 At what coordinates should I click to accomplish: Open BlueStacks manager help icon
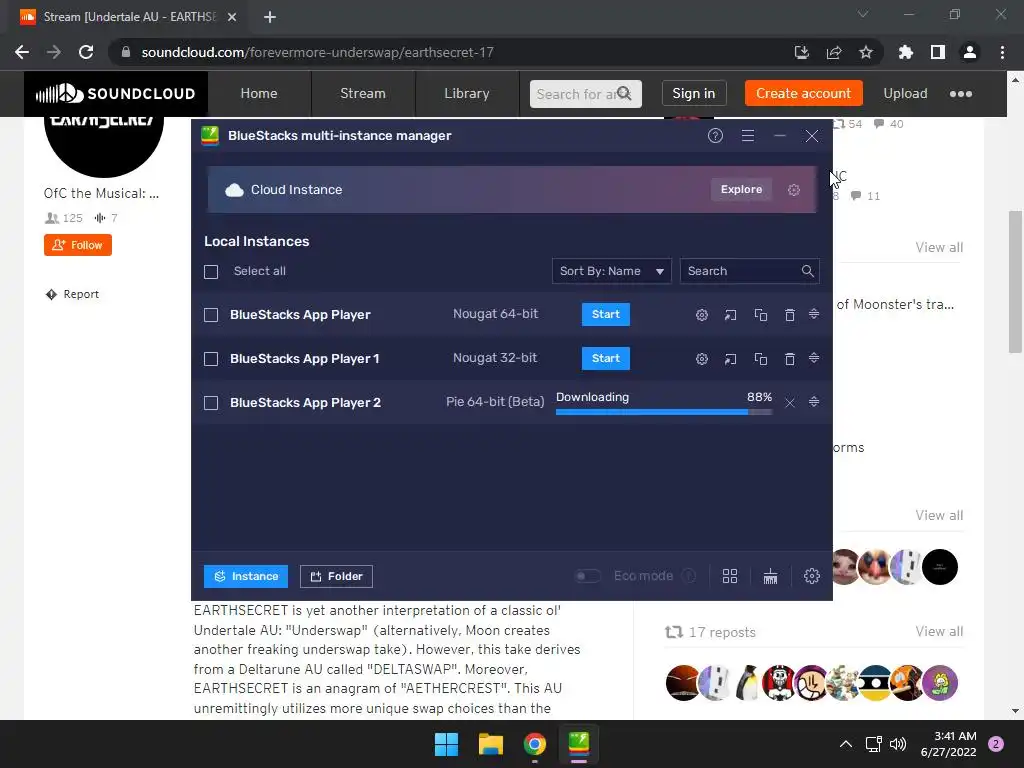[x=715, y=136]
